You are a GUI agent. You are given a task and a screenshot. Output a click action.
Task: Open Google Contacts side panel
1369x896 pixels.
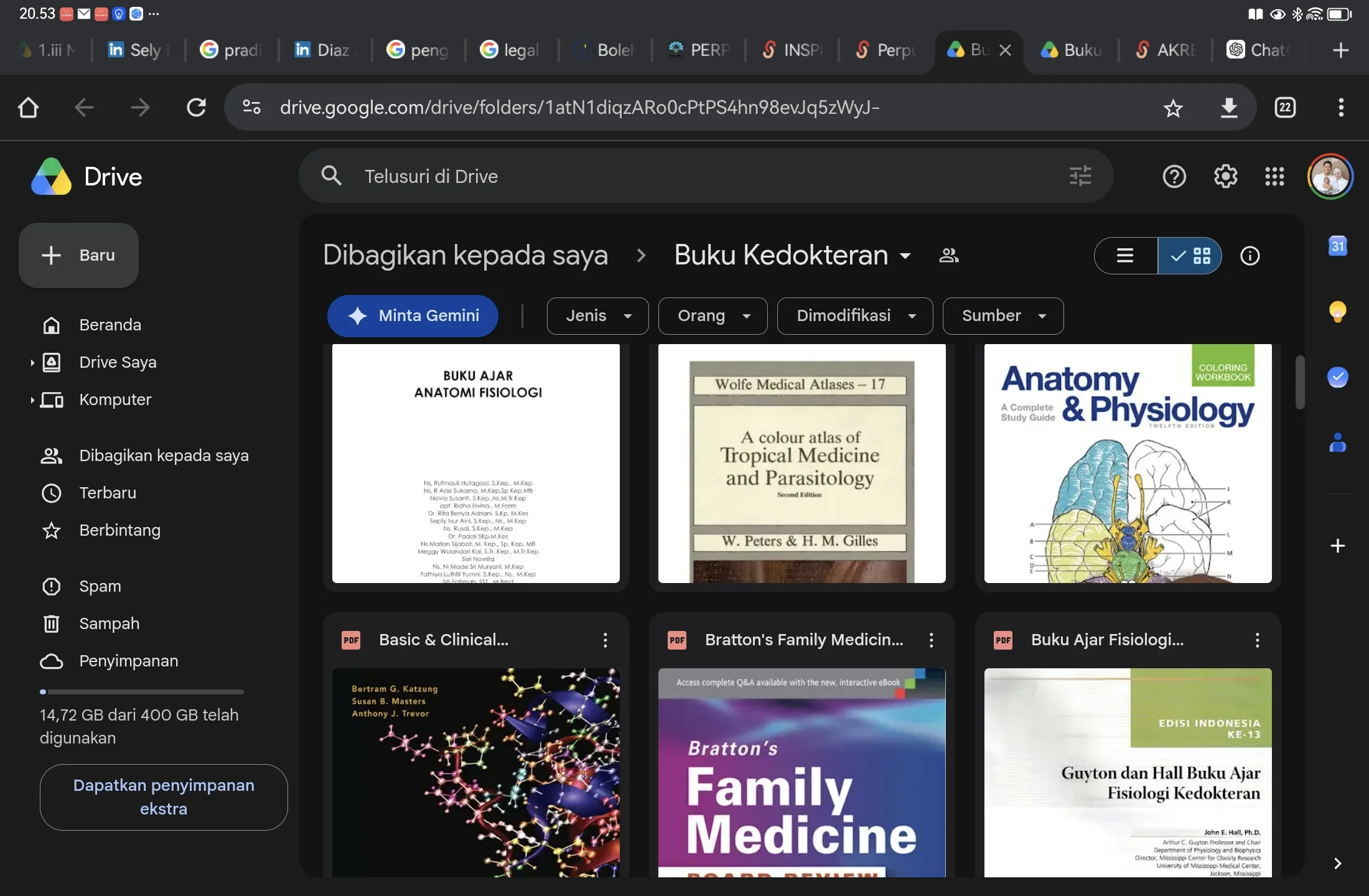click(x=1337, y=442)
